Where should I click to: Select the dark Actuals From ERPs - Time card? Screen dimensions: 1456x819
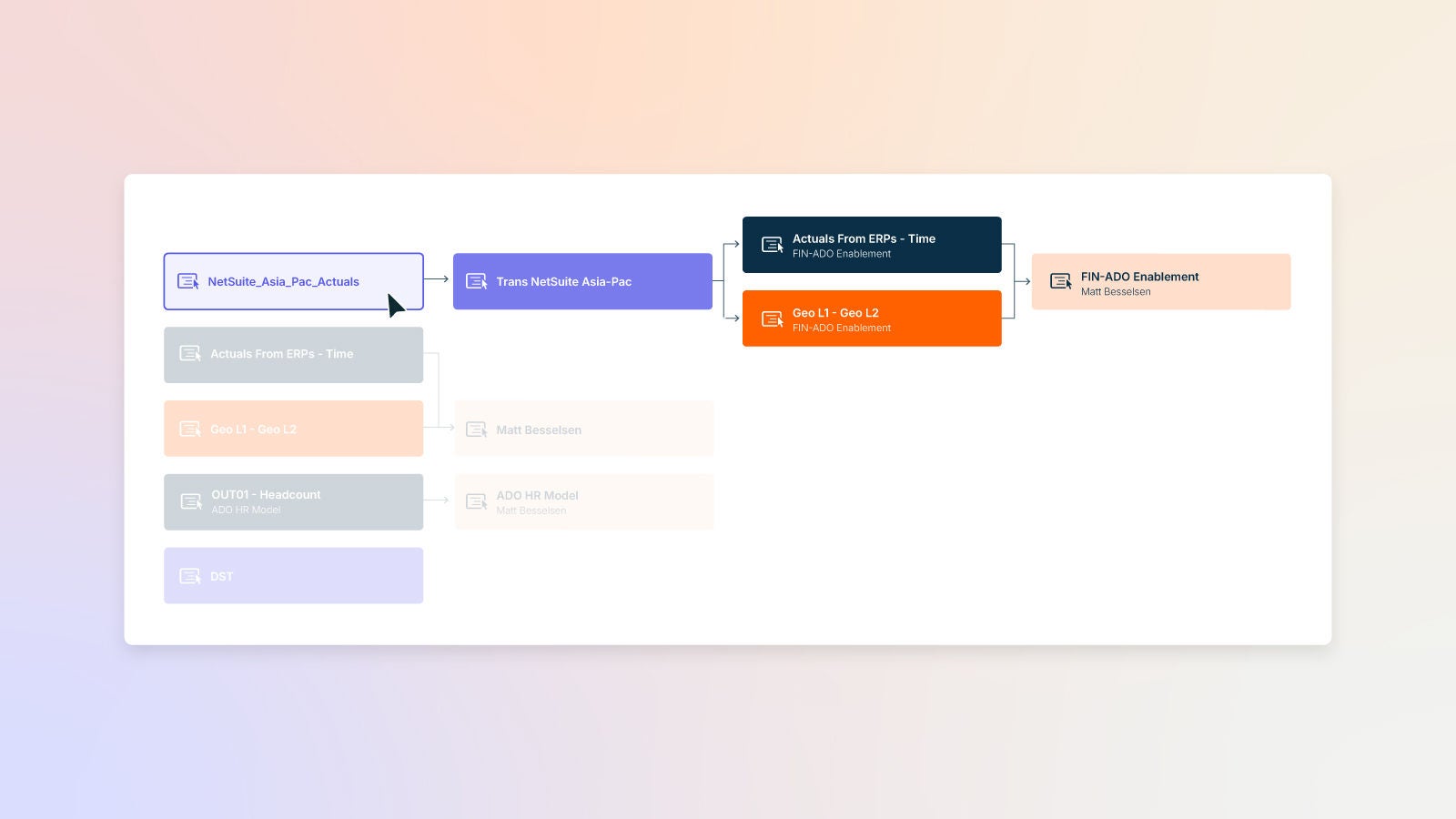pyautogui.click(x=872, y=244)
